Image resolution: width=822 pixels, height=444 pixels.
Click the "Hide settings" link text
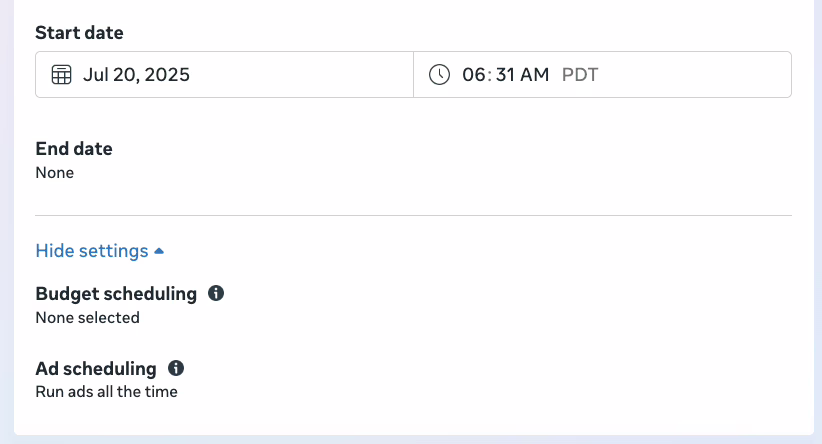92,251
